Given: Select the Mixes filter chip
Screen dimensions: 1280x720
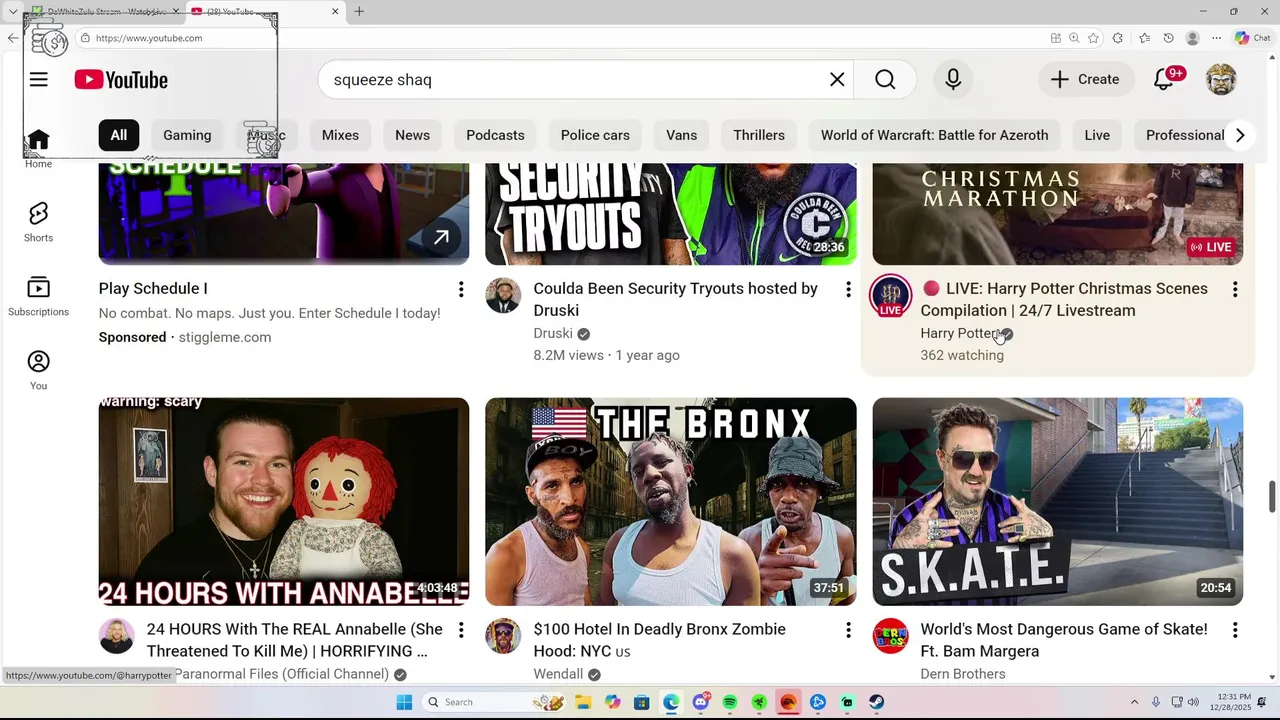Looking at the screenshot, I should tap(340, 135).
